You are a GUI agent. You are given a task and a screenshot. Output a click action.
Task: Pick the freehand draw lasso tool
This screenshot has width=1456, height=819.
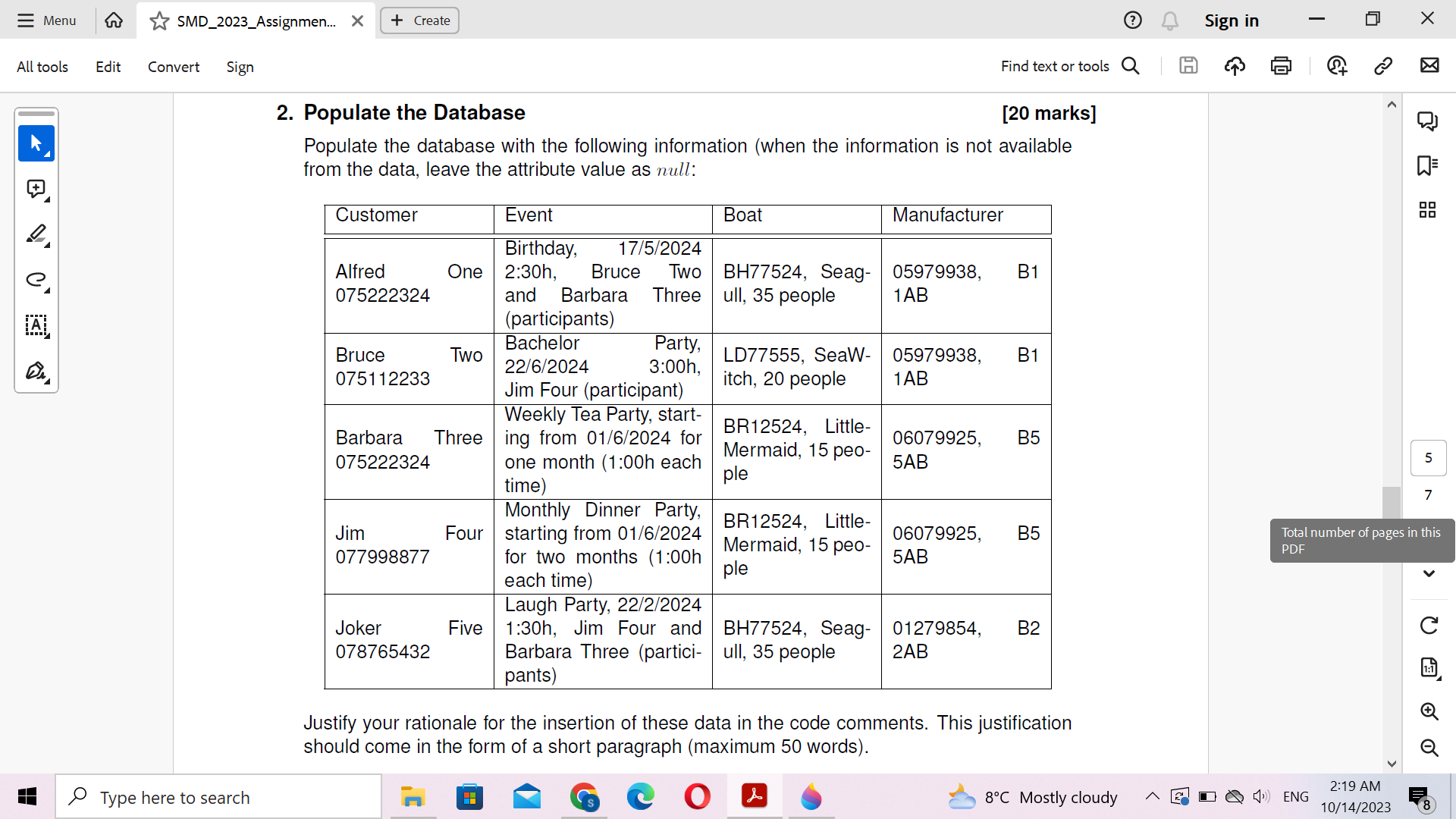[36, 280]
